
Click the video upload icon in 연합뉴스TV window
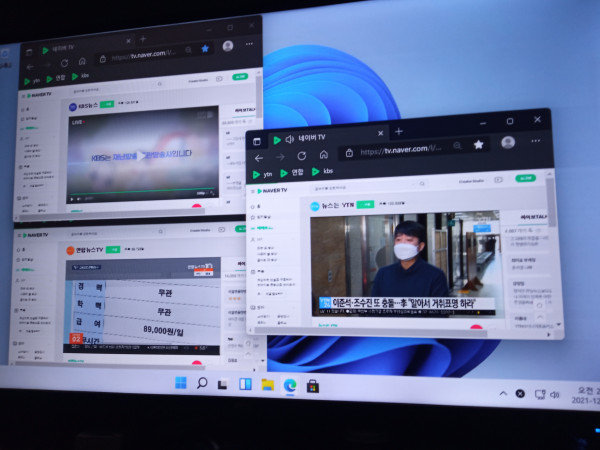(x=221, y=230)
